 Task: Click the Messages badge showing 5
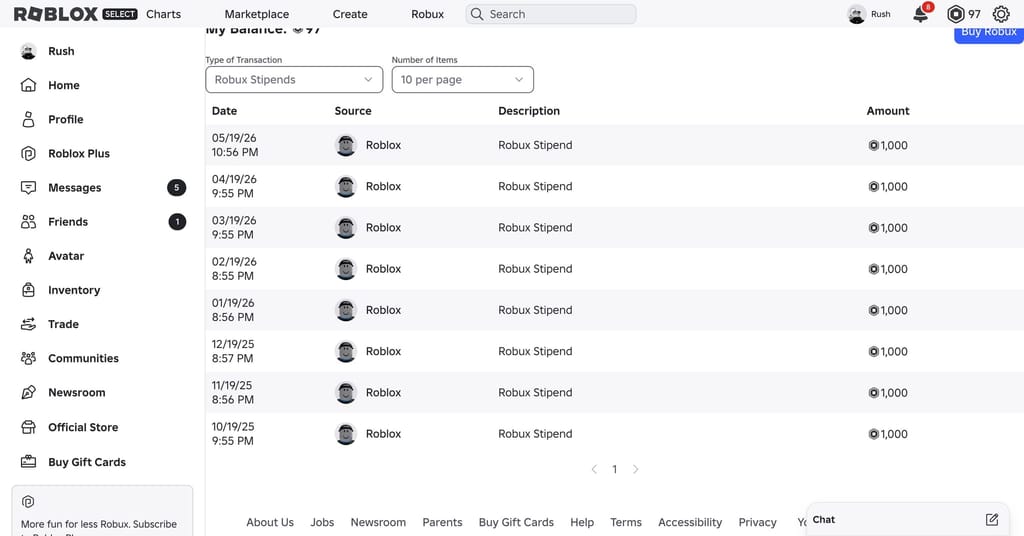pos(176,187)
